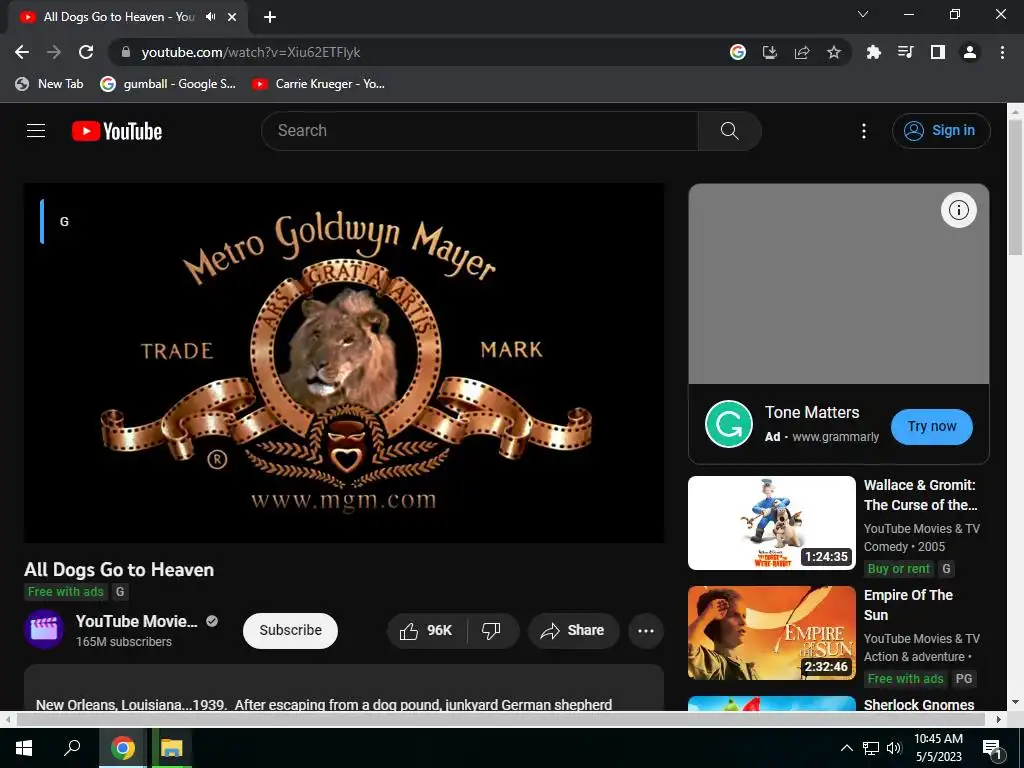Open Chrome three-dot menu
This screenshot has height=768, width=1024.
click(x=1002, y=52)
